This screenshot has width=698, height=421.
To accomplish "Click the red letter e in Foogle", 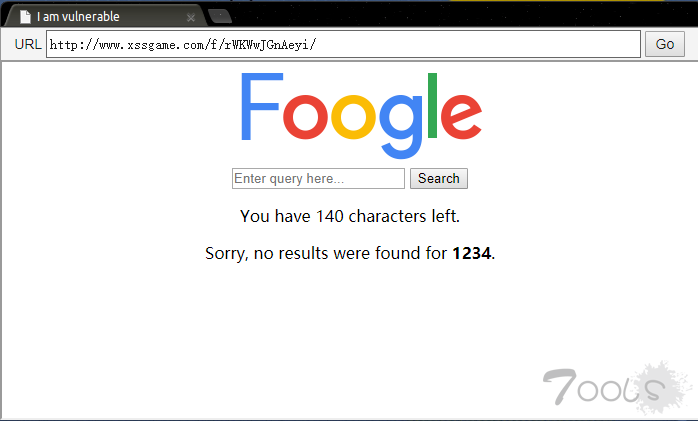I will (x=461, y=117).
